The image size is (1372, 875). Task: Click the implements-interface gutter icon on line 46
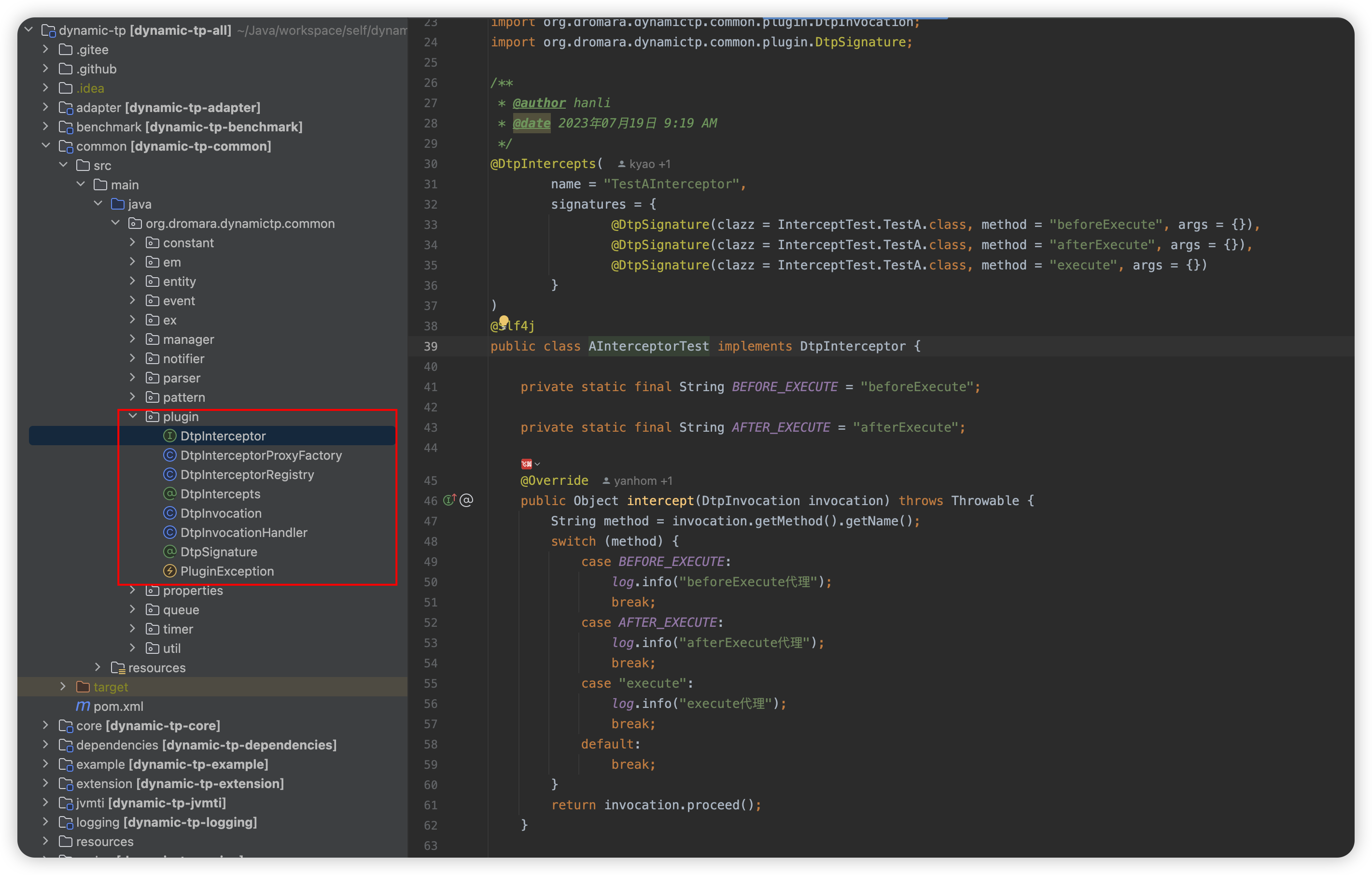(449, 500)
